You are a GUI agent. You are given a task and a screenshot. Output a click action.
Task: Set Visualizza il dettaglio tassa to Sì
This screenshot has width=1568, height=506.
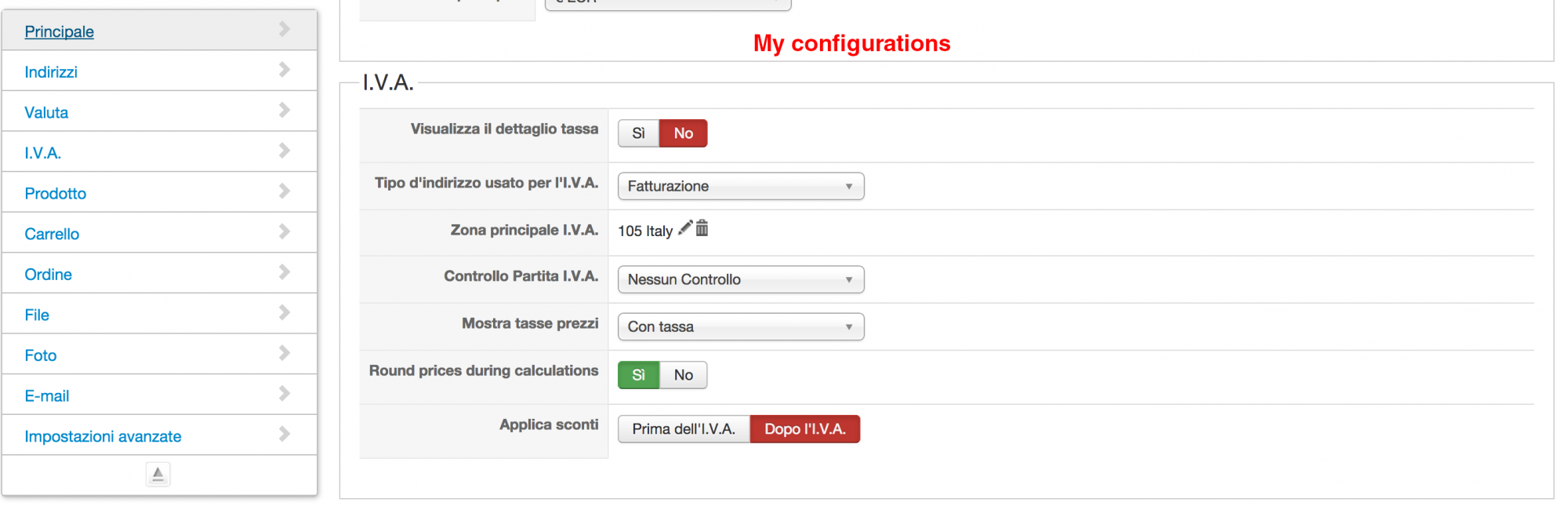click(x=638, y=133)
